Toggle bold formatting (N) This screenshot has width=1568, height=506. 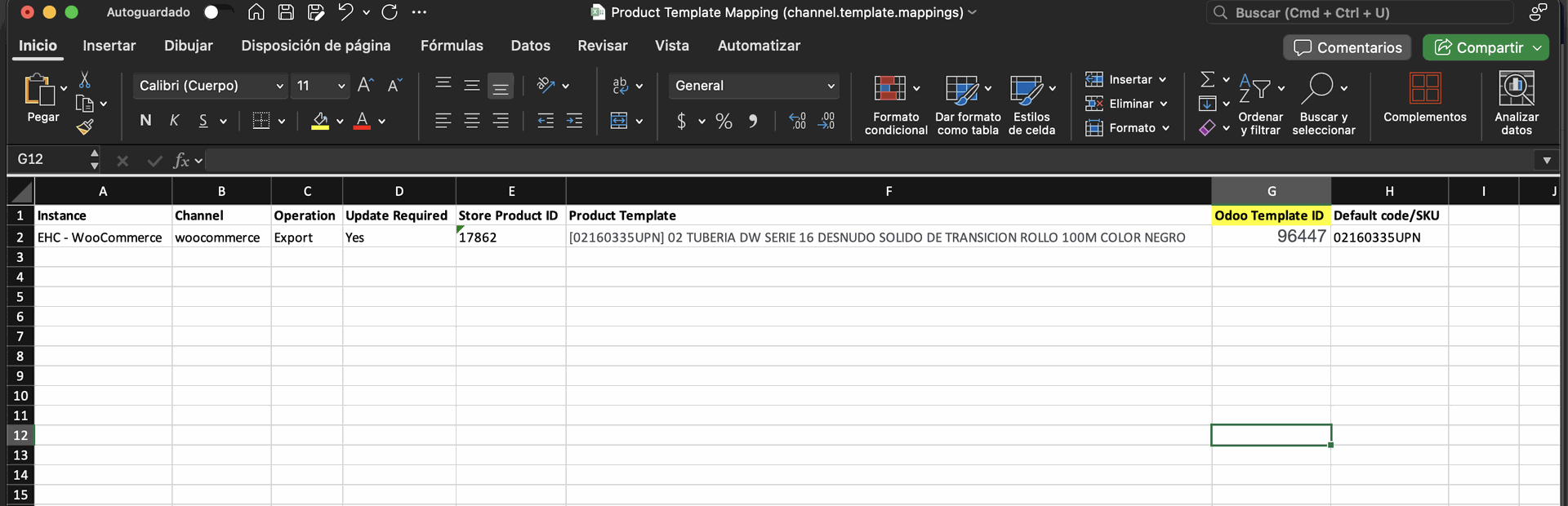[145, 121]
